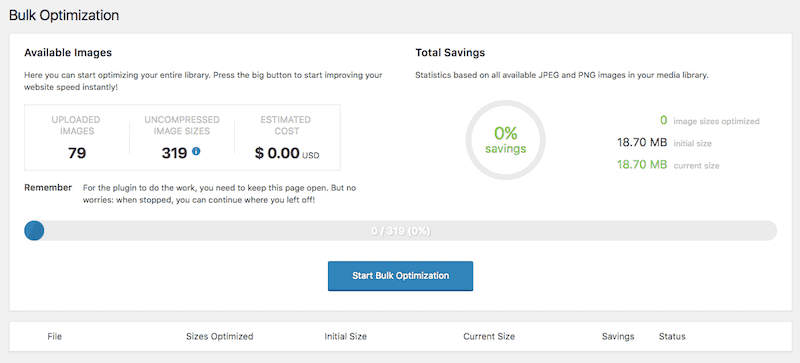The width and height of the screenshot is (800, 363).
Task: Click the 0% savings circle chart
Action: pyautogui.click(x=506, y=140)
